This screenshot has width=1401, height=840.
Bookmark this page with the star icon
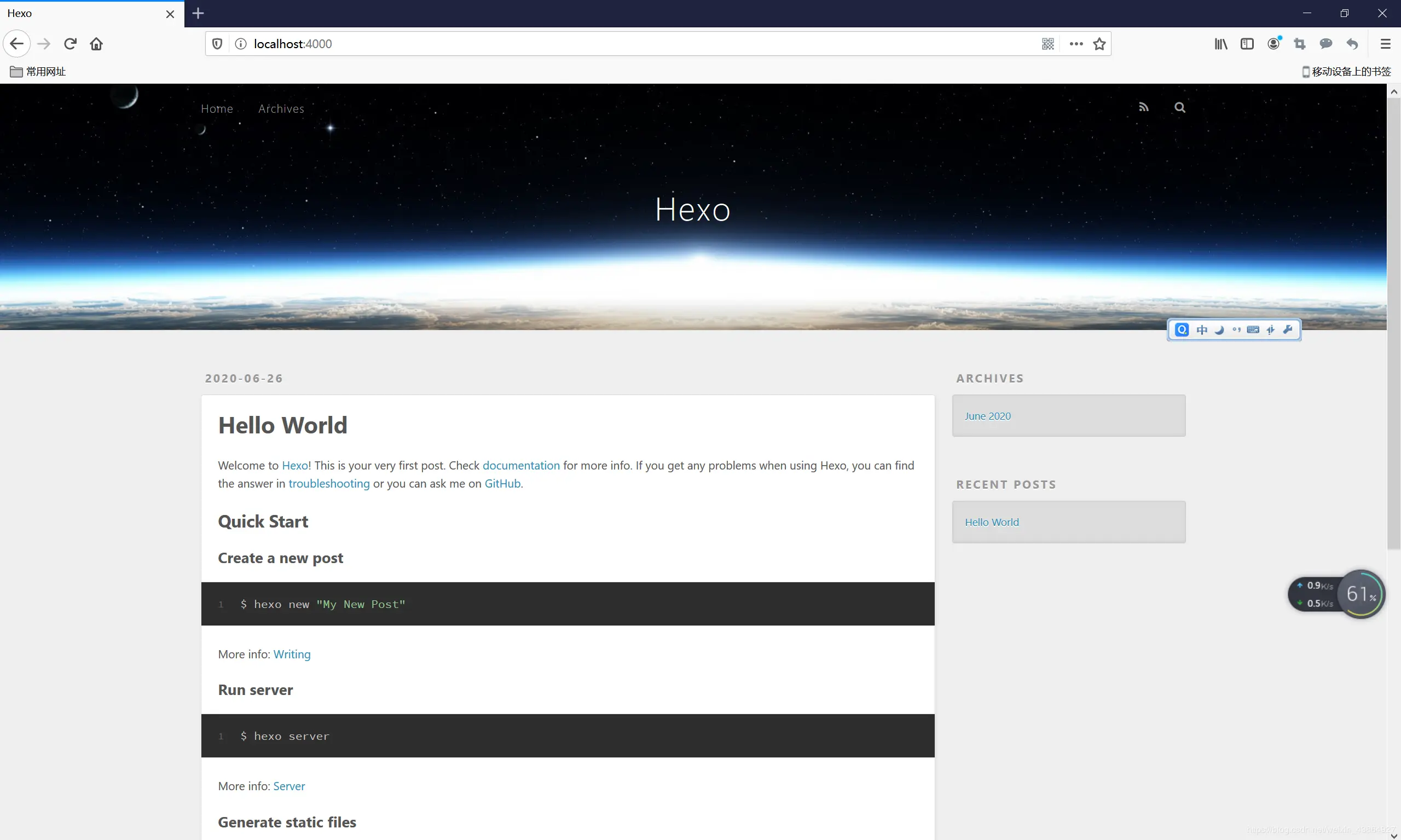pyautogui.click(x=1099, y=44)
